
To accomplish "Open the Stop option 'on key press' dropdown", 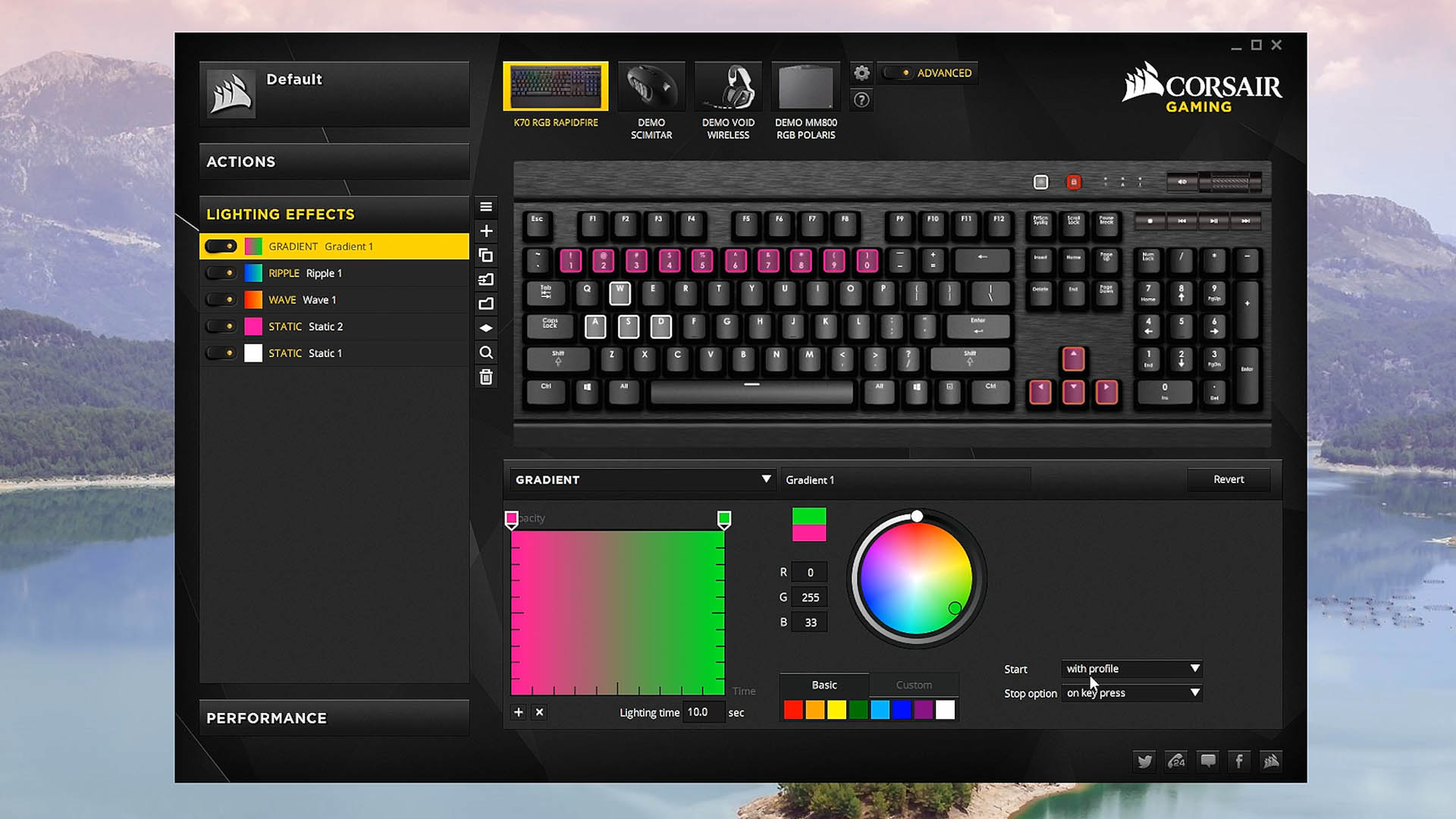I will coord(1131,692).
